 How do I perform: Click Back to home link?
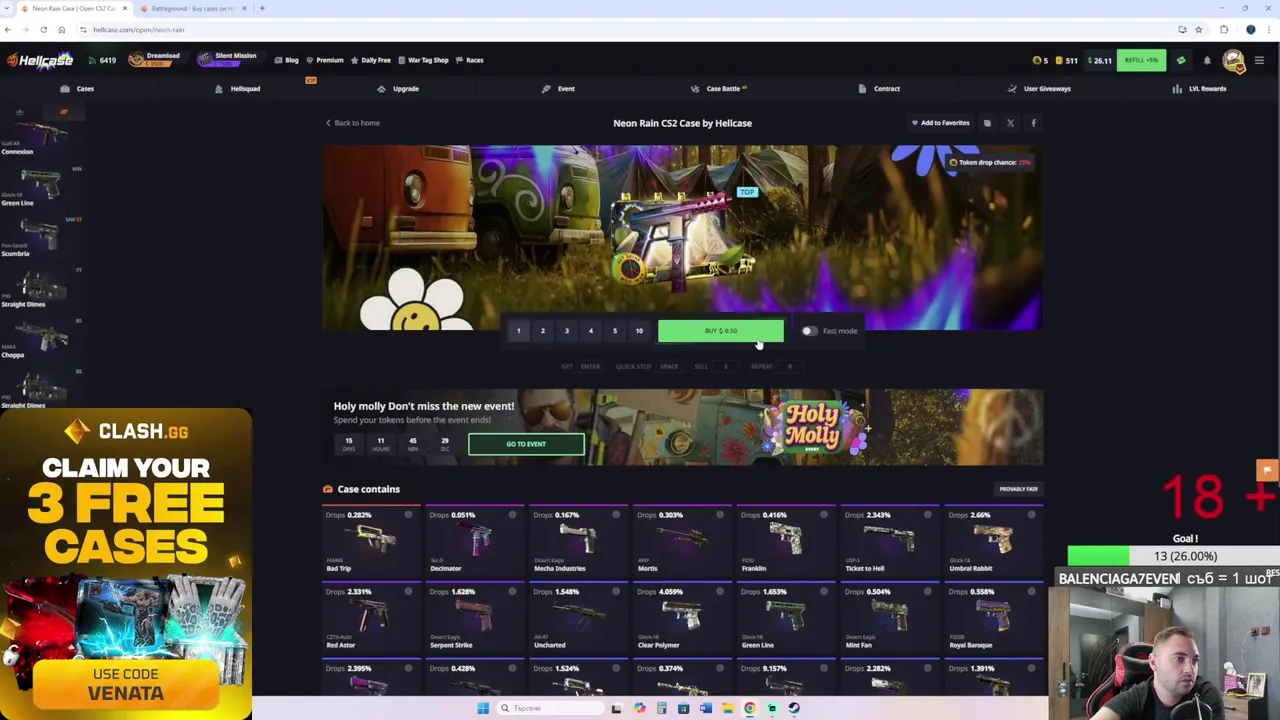pyautogui.click(x=352, y=123)
